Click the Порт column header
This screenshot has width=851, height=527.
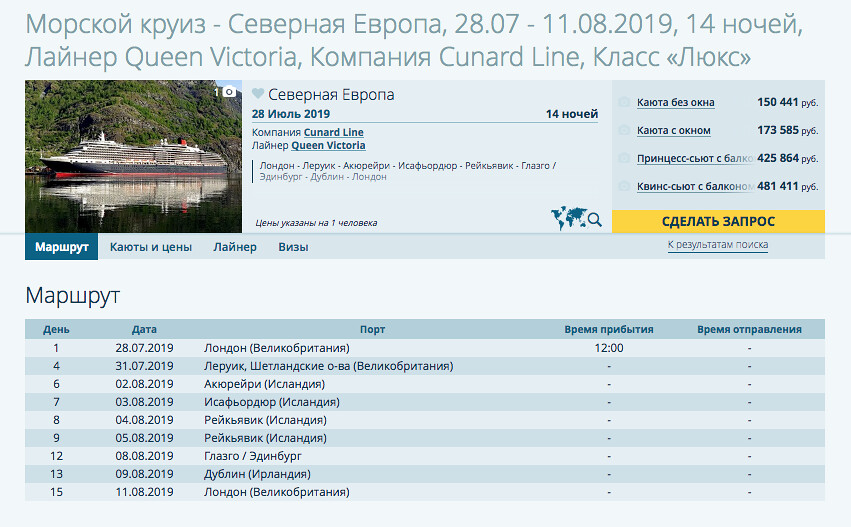pos(372,329)
